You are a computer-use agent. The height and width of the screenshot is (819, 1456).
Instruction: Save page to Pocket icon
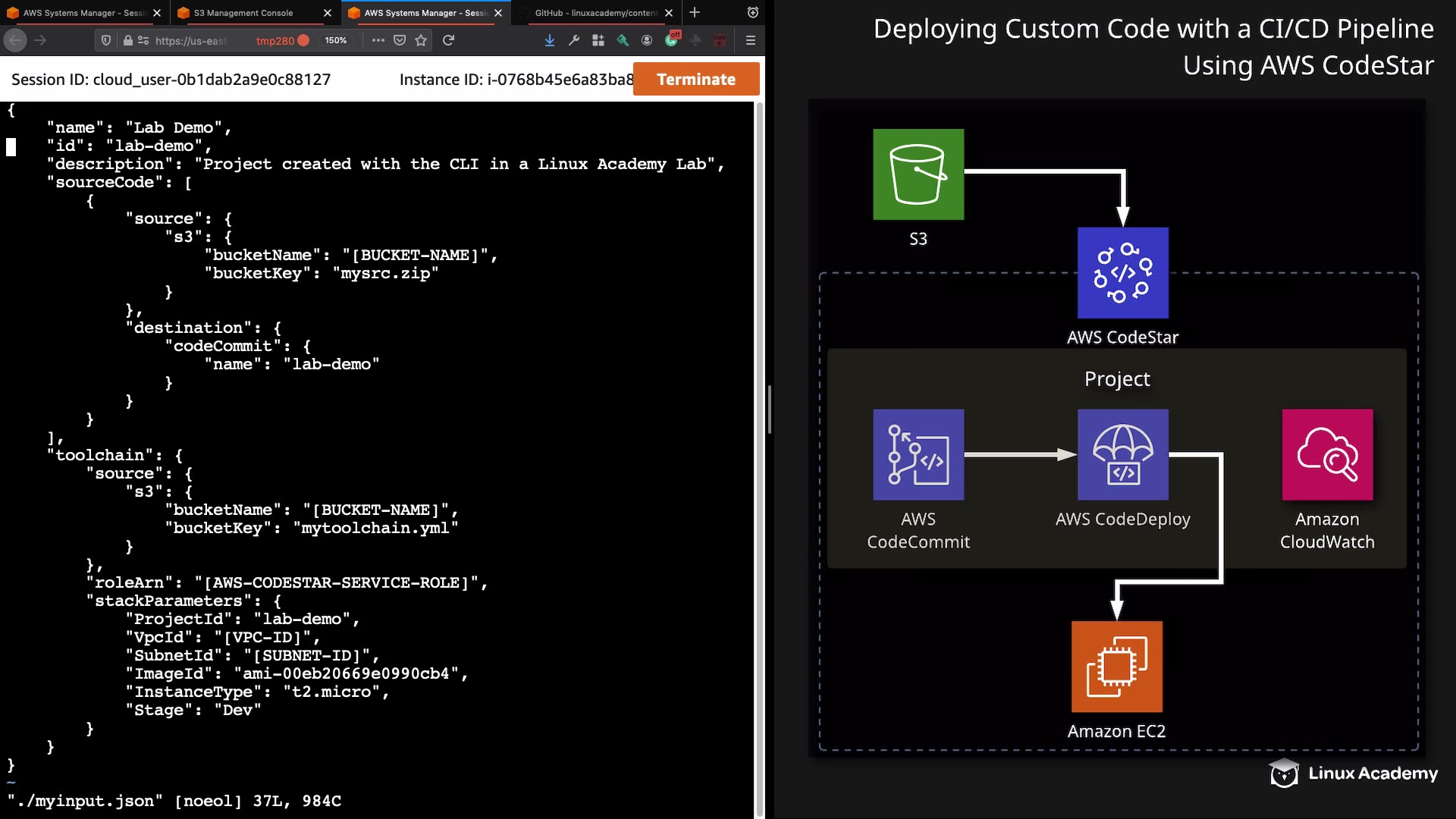[x=400, y=40]
